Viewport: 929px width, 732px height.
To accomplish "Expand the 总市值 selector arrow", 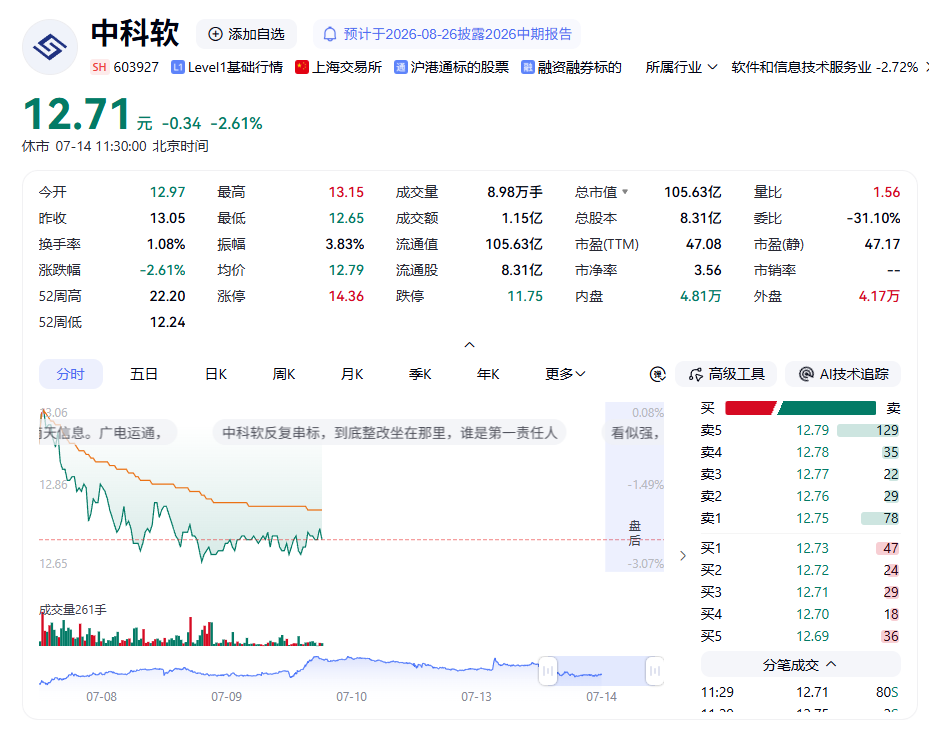I will point(625,191).
